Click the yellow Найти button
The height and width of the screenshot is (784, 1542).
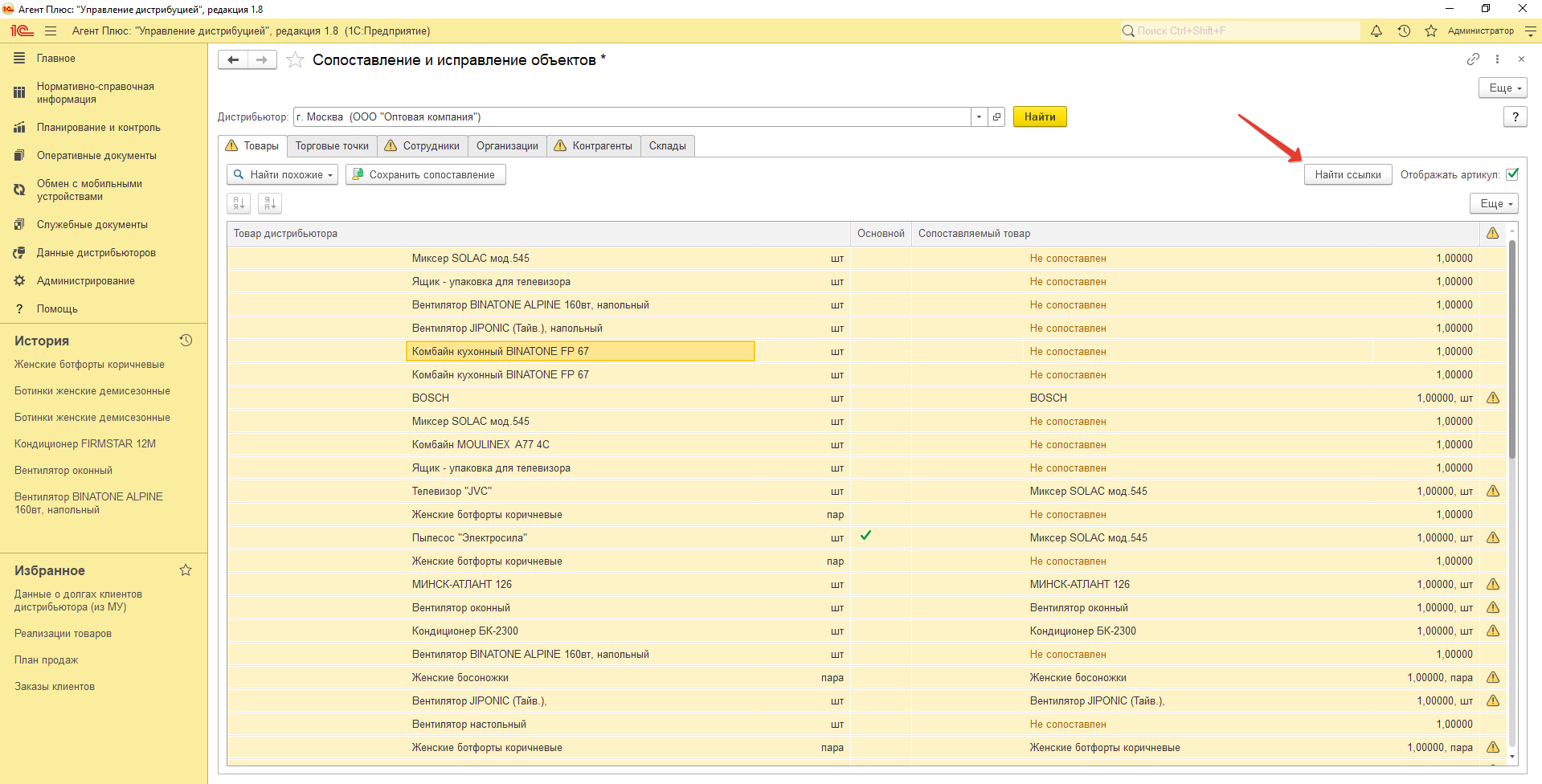1040,116
